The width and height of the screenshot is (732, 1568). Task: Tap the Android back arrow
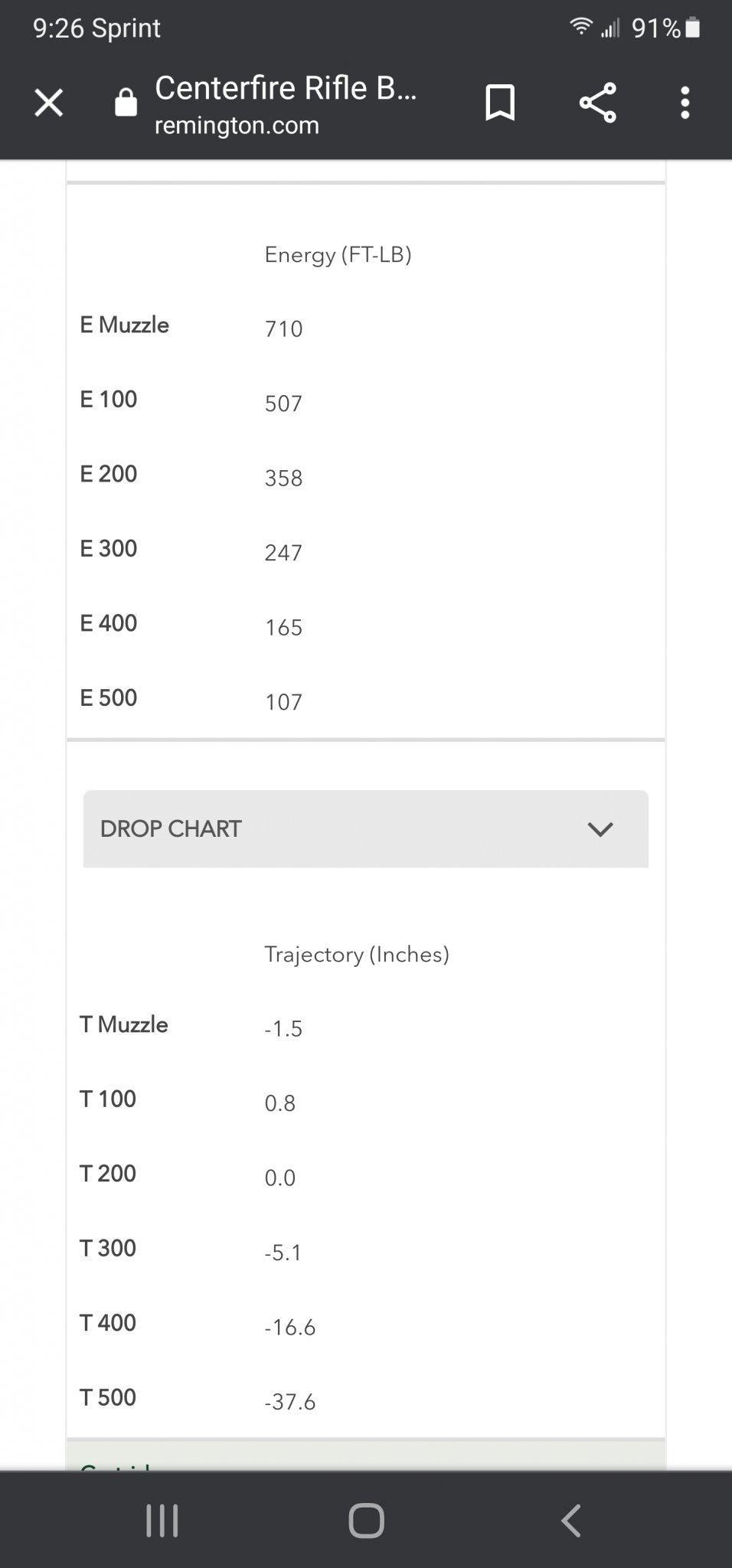coord(571,1521)
